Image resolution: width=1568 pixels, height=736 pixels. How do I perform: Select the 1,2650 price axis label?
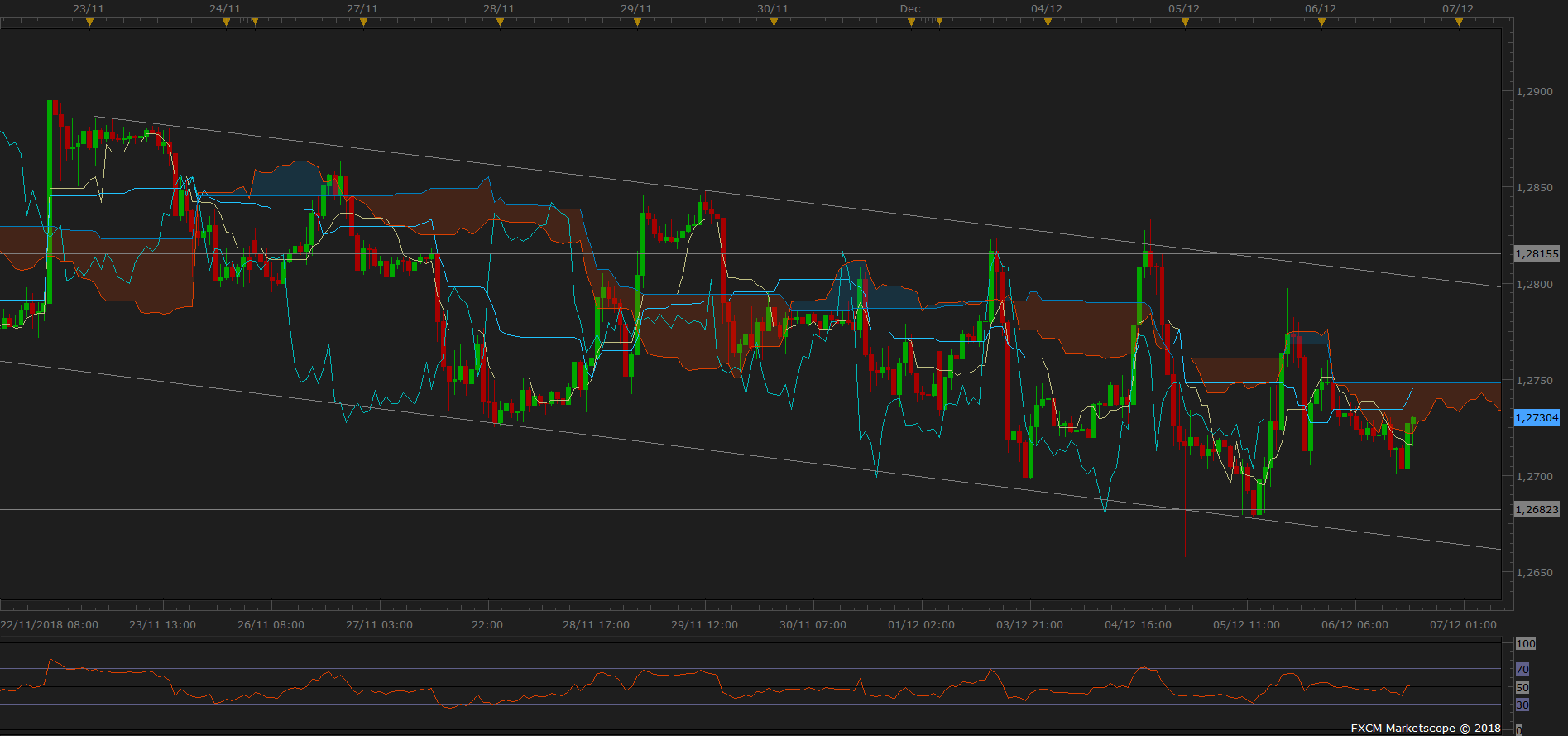1535,573
